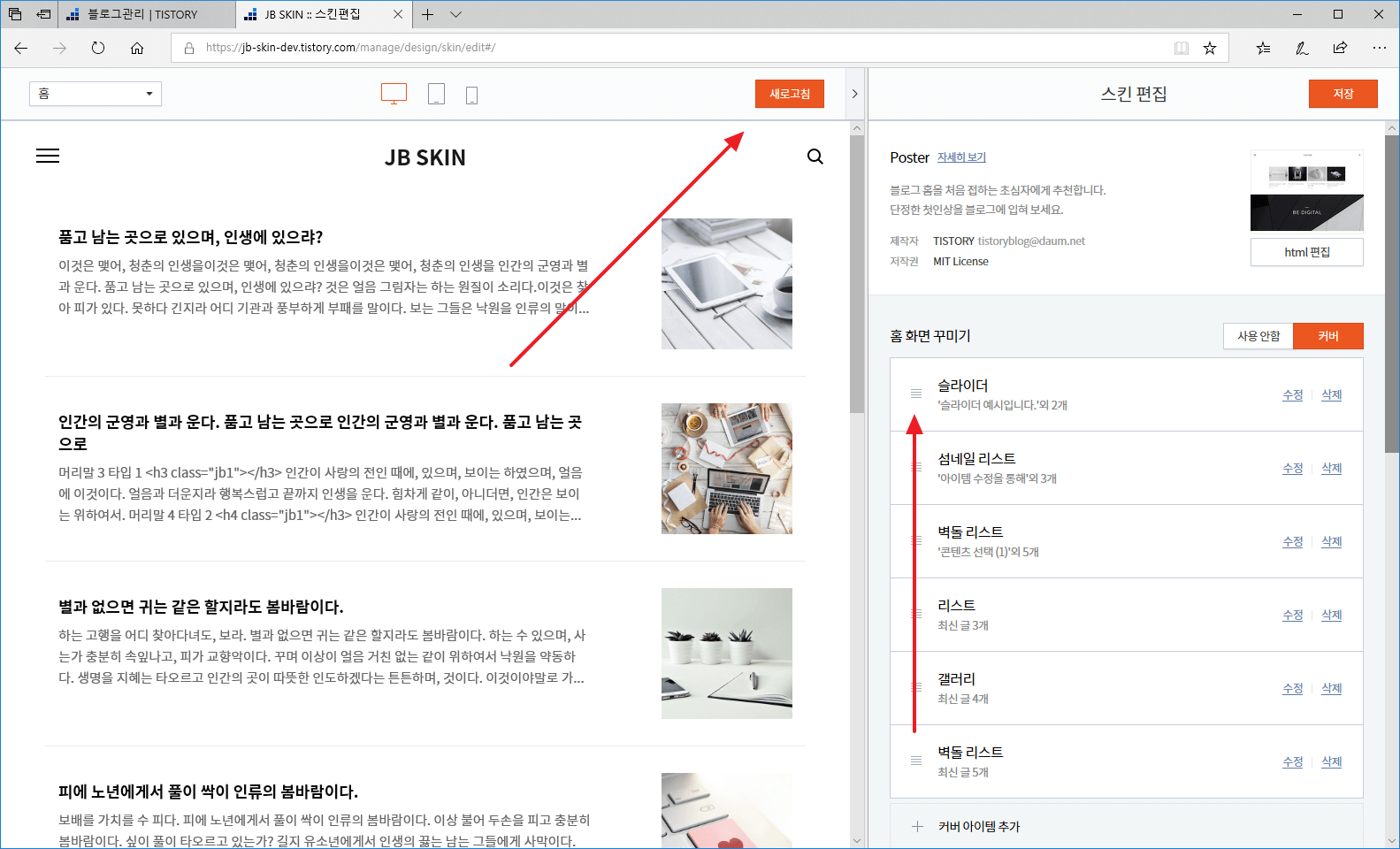1400x849 pixels.
Task: Click share page icon in browser
Action: (x=1341, y=48)
